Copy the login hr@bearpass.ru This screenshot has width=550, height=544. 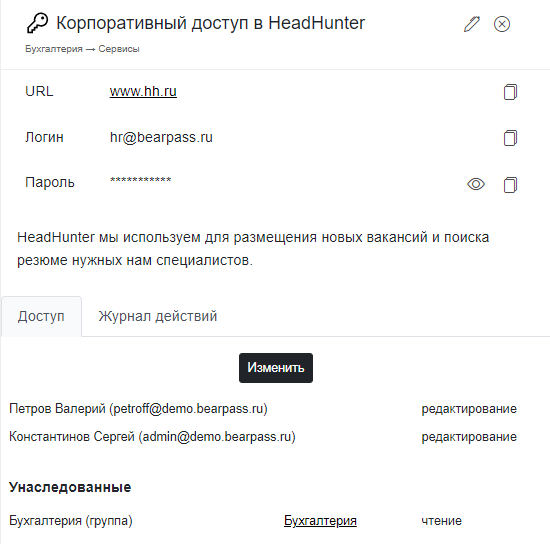click(510, 137)
